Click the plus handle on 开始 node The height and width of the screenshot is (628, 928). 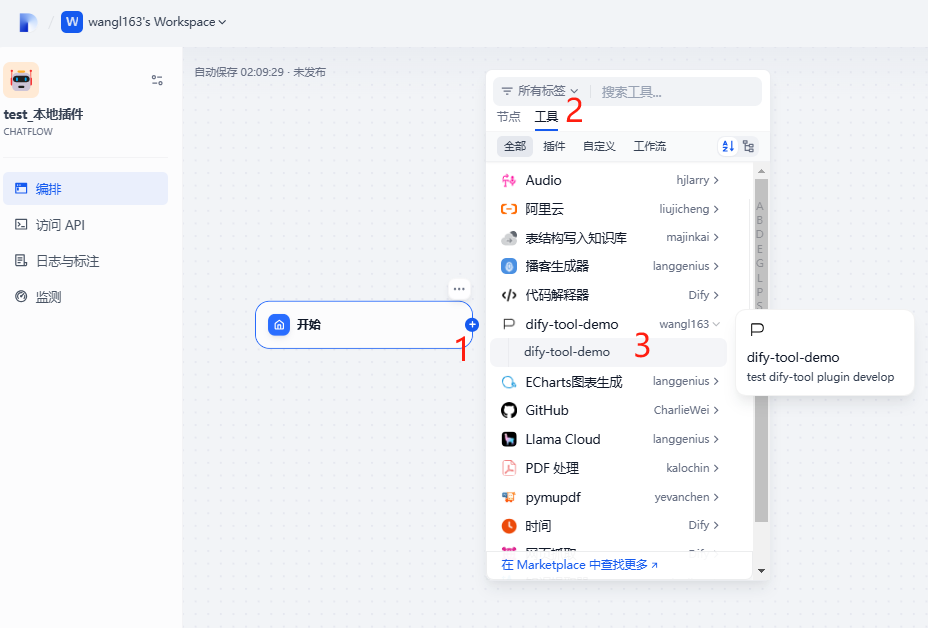pos(472,324)
